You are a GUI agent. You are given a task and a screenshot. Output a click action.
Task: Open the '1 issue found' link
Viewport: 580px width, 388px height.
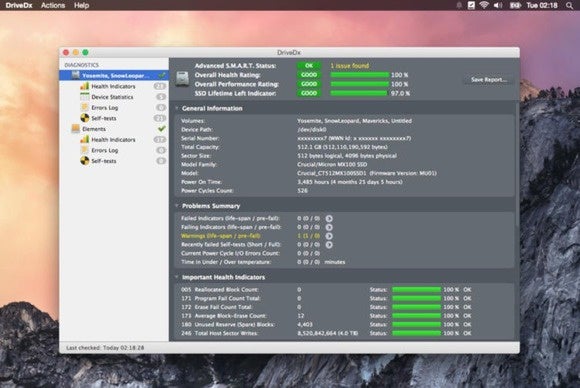click(350, 66)
